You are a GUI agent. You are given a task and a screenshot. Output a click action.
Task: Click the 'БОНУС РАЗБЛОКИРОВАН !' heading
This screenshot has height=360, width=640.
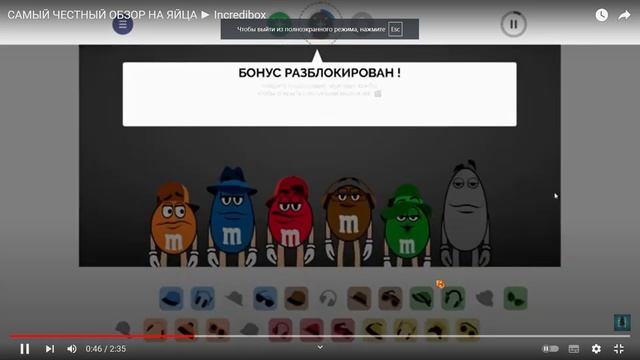tap(320, 73)
